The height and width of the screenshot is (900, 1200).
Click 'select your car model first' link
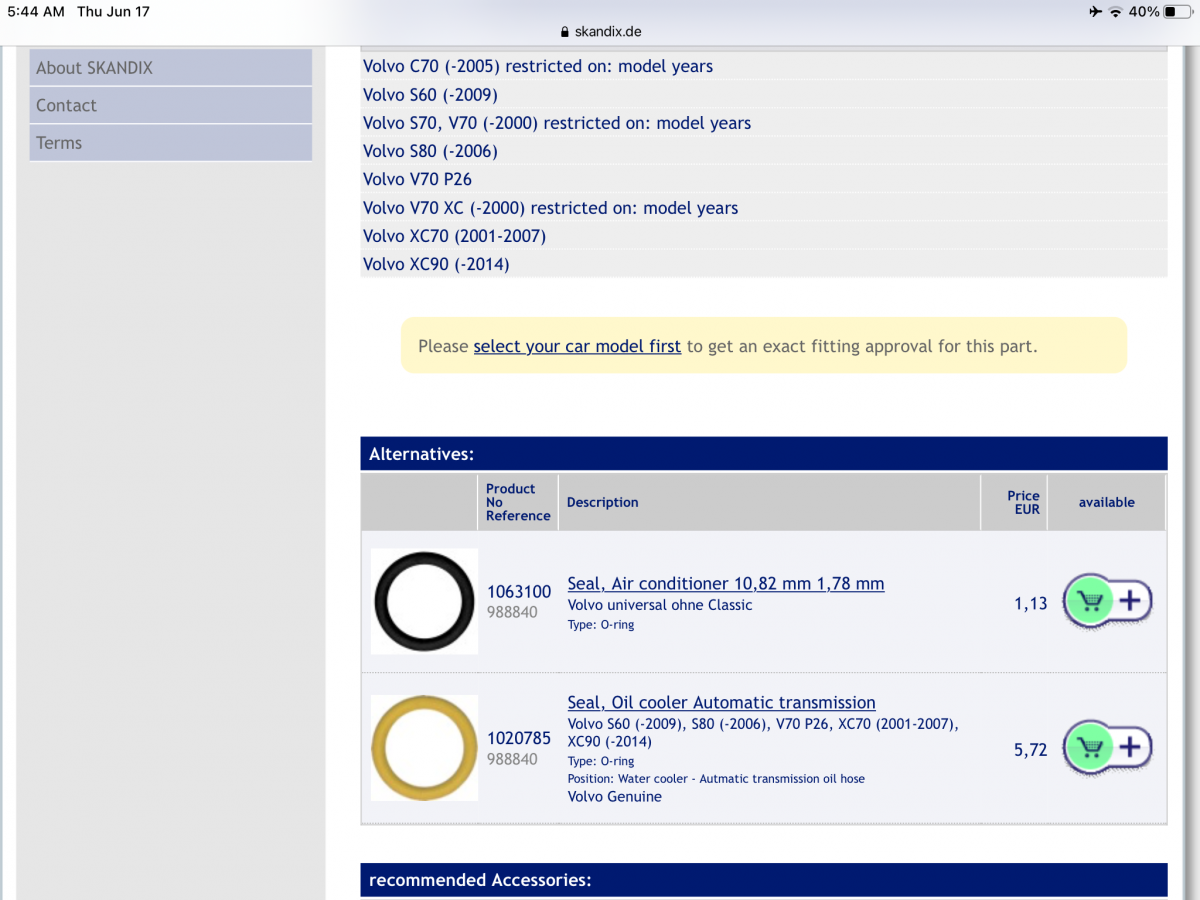pos(577,346)
